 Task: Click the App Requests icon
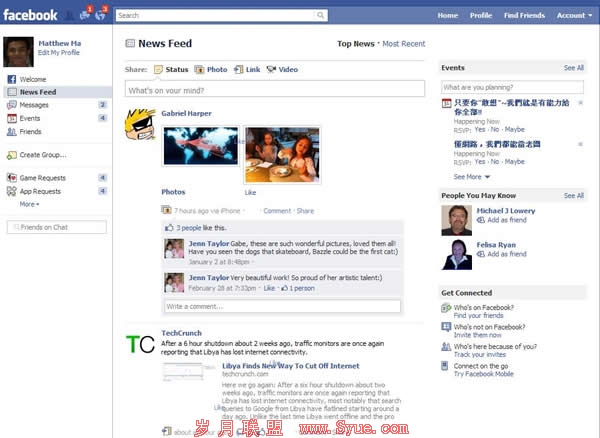point(11,191)
